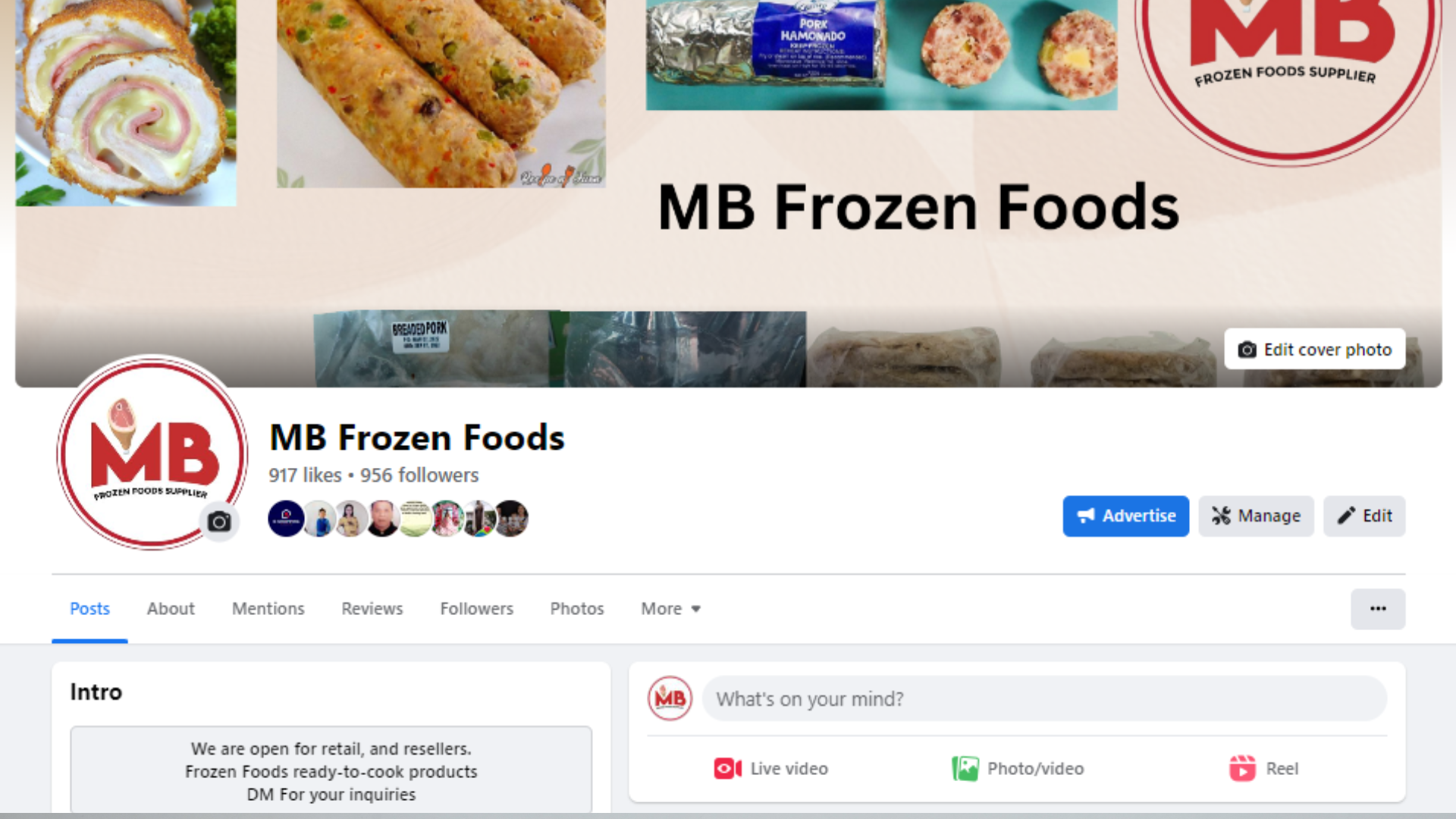
Task: Add a Photo/video to post
Action: pyautogui.click(x=1018, y=769)
